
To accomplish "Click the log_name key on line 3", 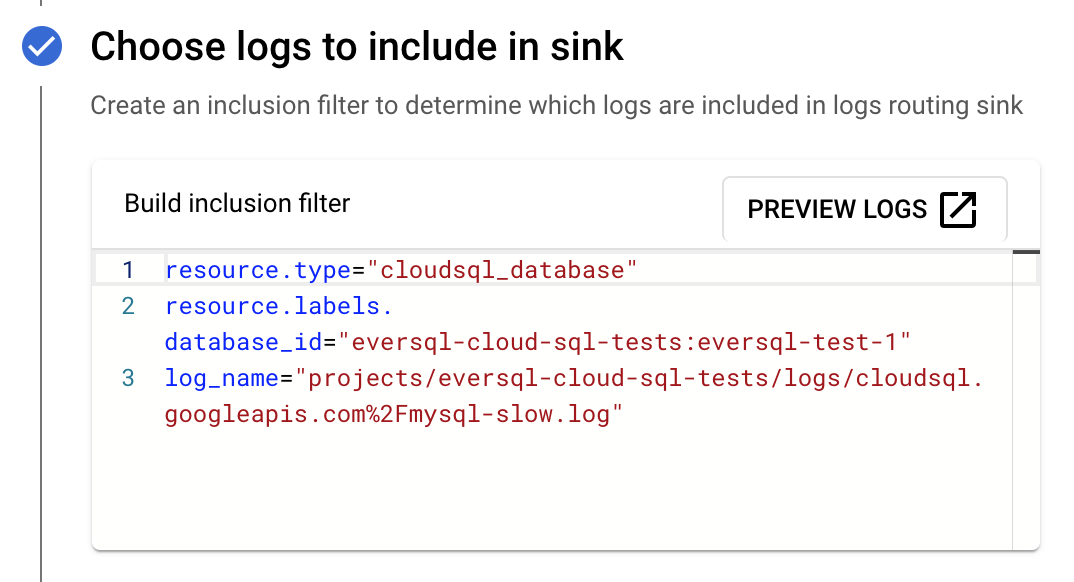I will [221, 378].
